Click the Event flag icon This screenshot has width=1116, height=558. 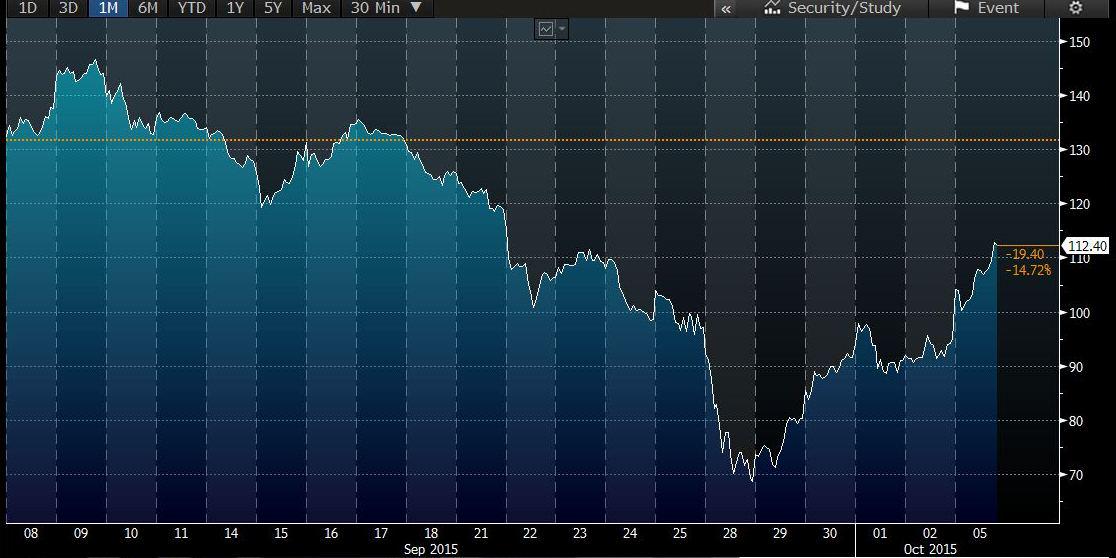click(961, 8)
